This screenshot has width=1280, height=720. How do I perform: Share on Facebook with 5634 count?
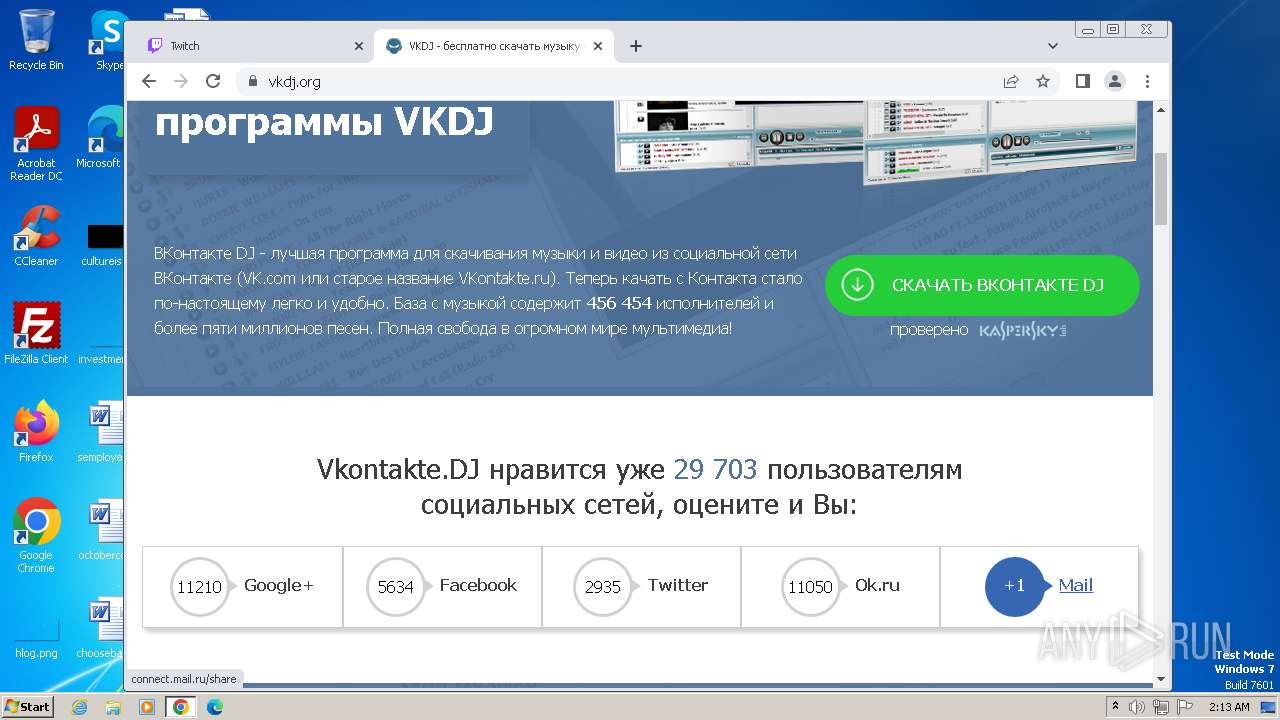[x=442, y=586]
